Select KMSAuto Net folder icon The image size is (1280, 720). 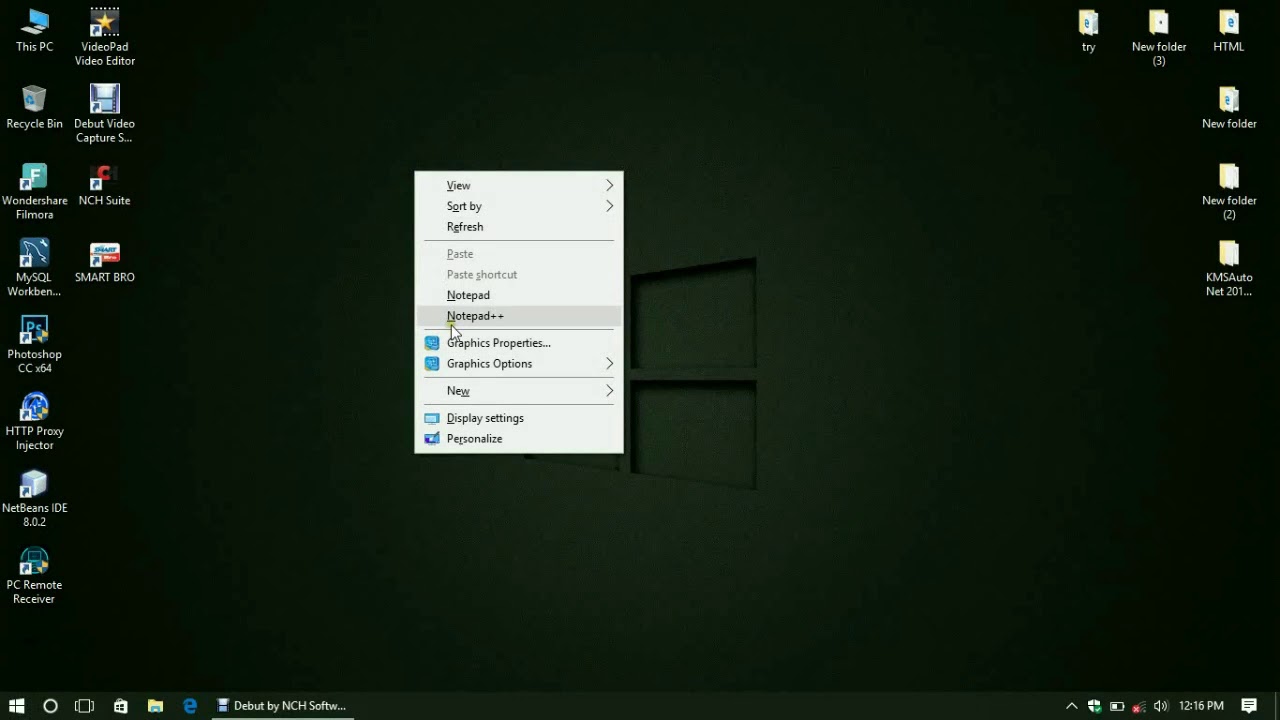coord(1229,268)
